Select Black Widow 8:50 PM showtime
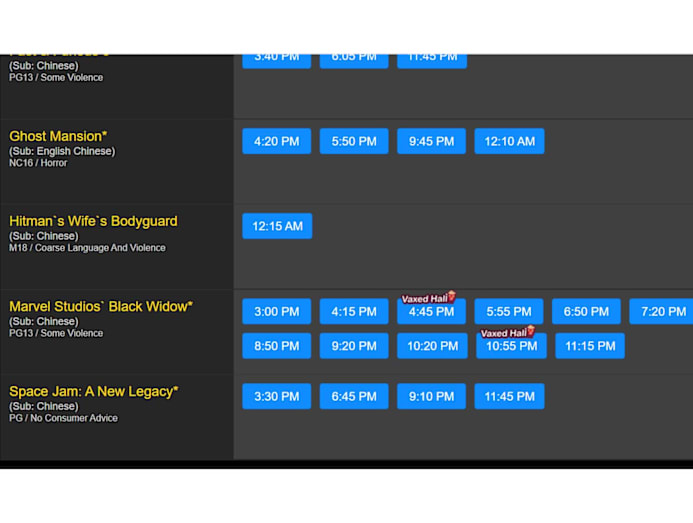Screen dimensions: 693x523 (x=276, y=346)
